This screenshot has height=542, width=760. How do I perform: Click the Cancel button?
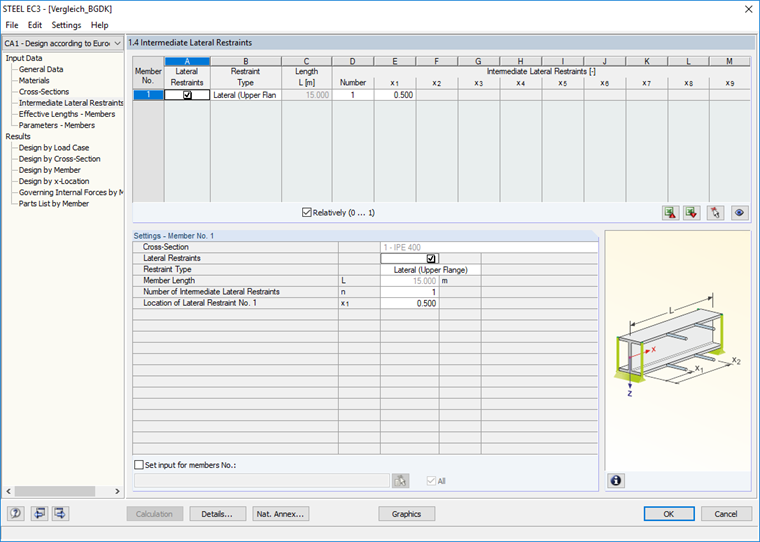[x=726, y=514]
